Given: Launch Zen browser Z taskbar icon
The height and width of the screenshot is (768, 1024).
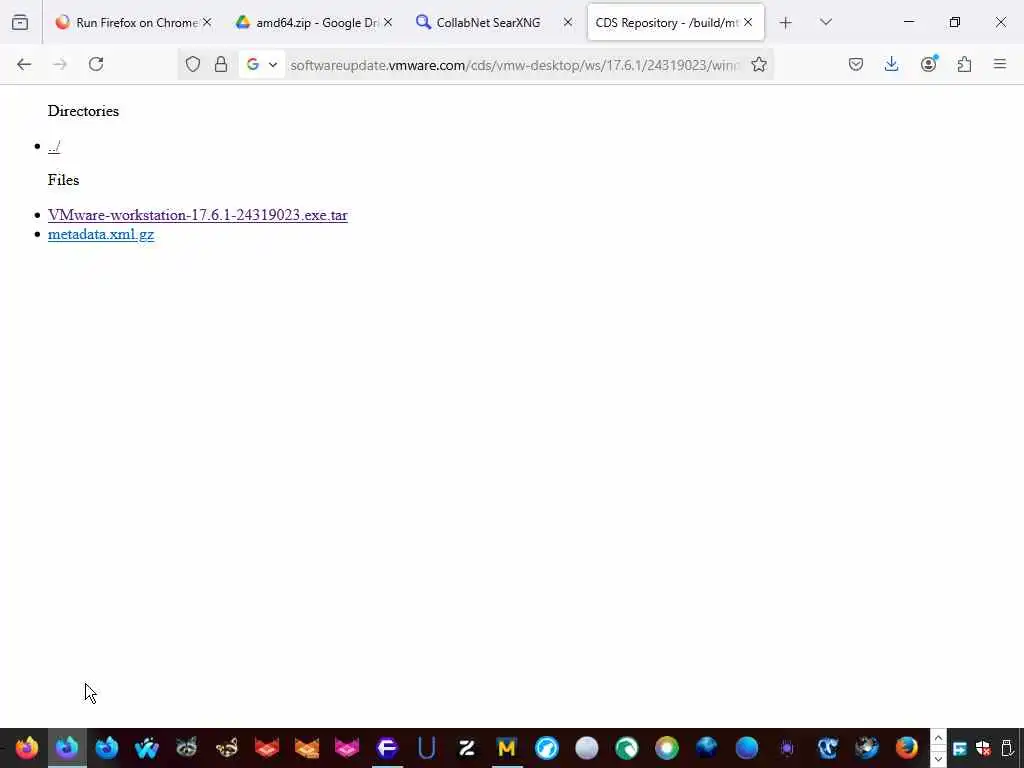Looking at the screenshot, I should [x=466, y=748].
